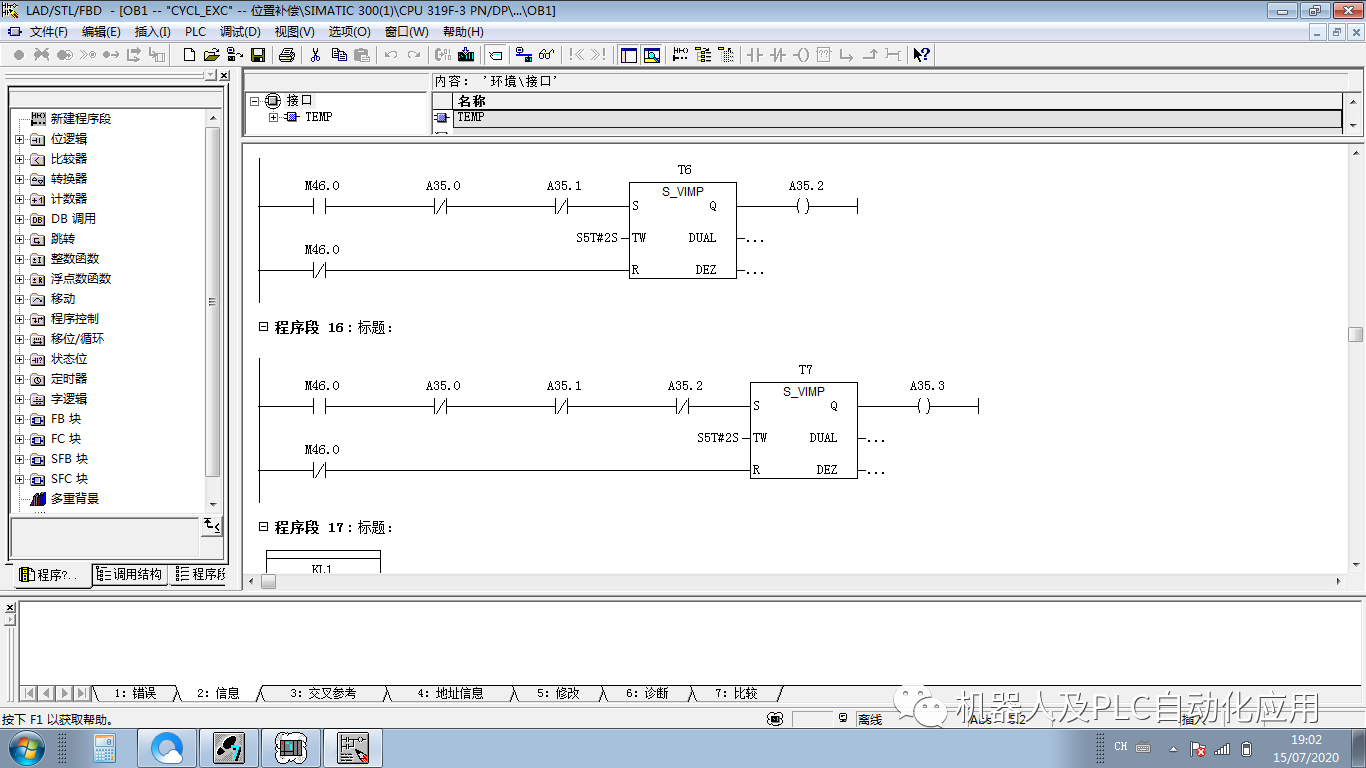Switch to the LAD/STL/FBD taskbar icon
This screenshot has height=768, width=1366.
[353, 747]
